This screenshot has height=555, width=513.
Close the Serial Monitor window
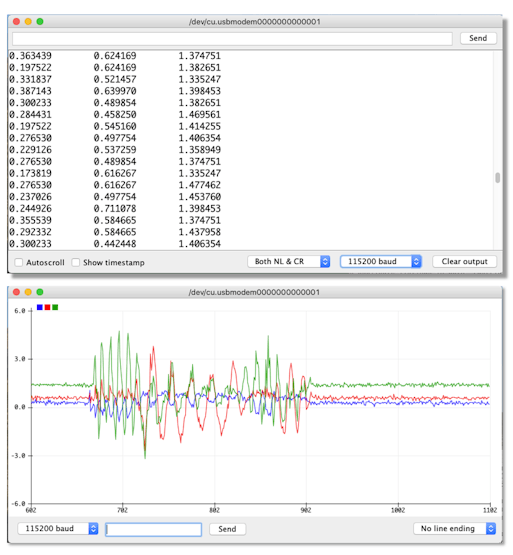point(16,22)
